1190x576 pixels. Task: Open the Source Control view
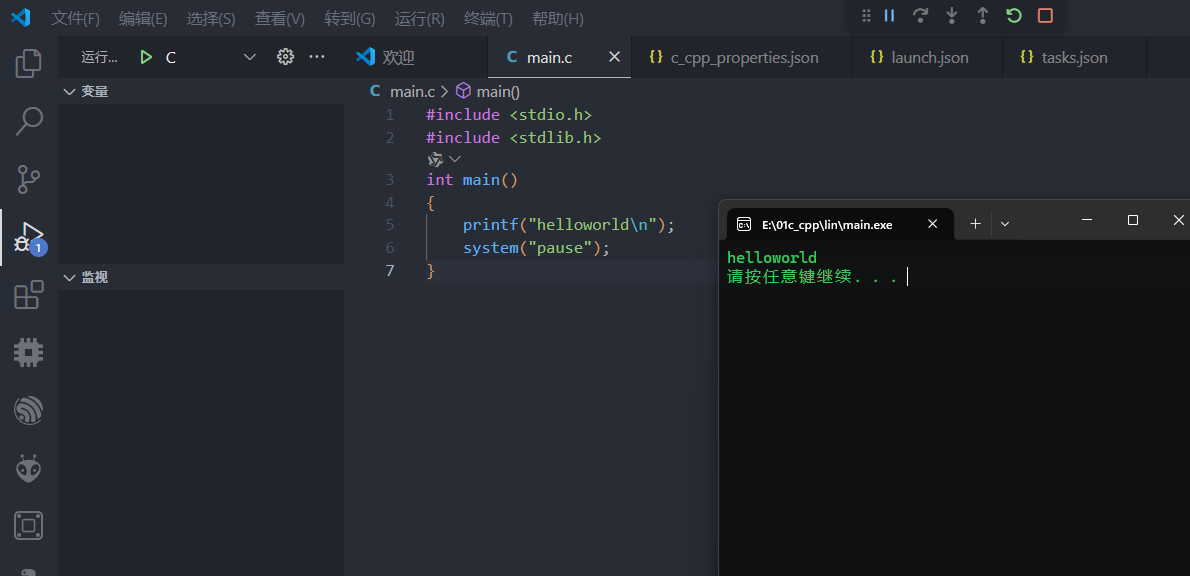[29, 179]
